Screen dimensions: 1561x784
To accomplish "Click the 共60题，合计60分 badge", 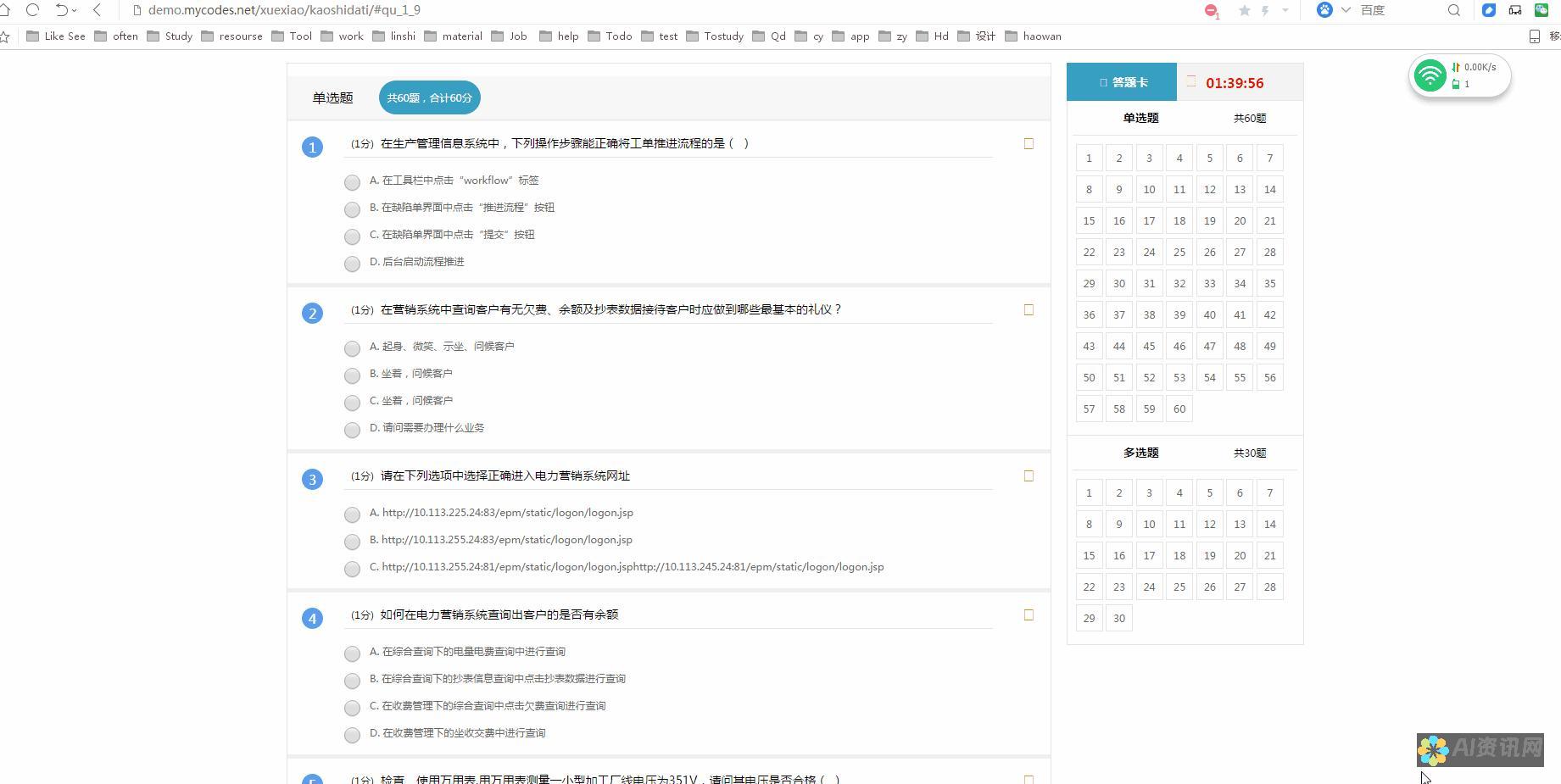I will [x=430, y=98].
